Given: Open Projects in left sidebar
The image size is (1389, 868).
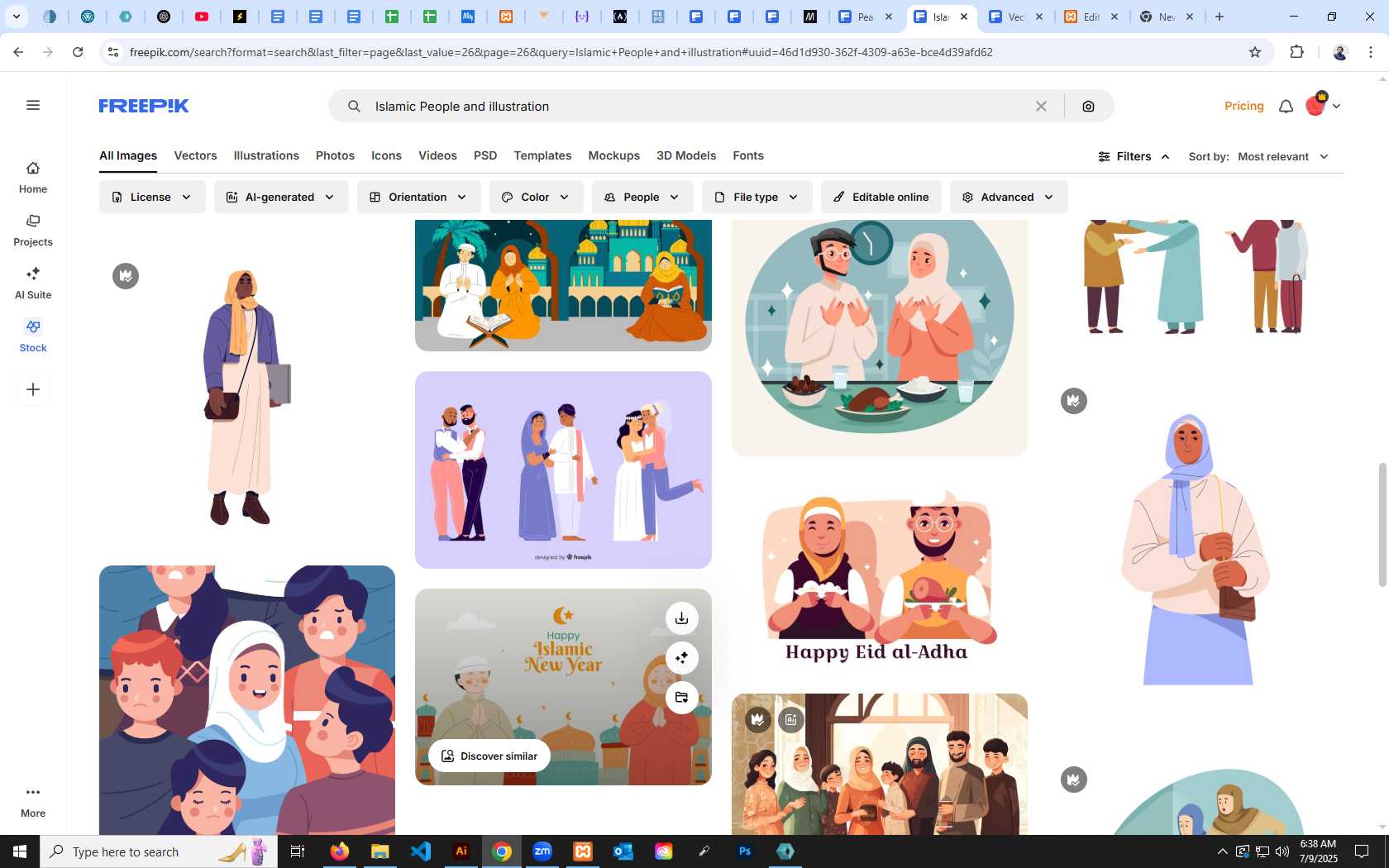Looking at the screenshot, I should pyautogui.click(x=33, y=231).
